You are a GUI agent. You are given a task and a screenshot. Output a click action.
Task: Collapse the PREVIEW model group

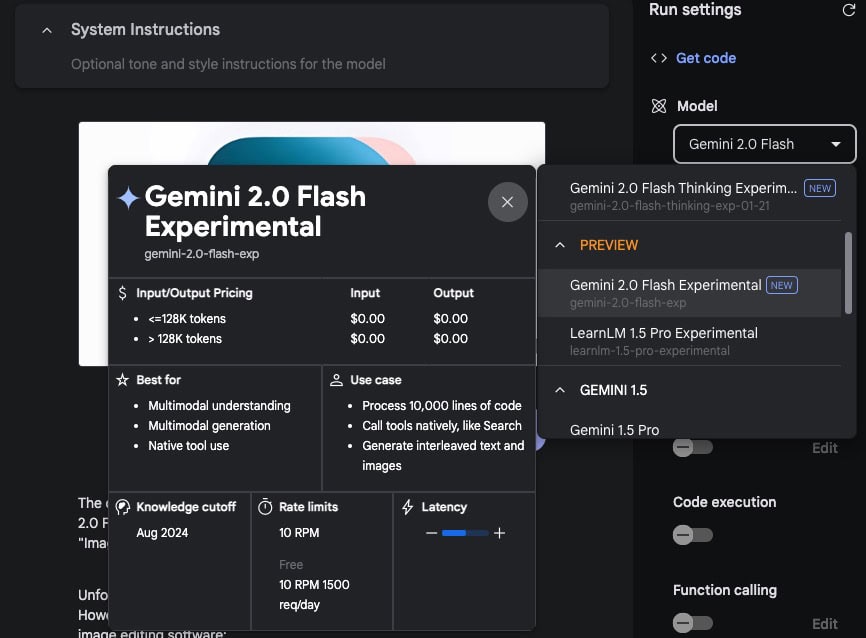[559, 245]
